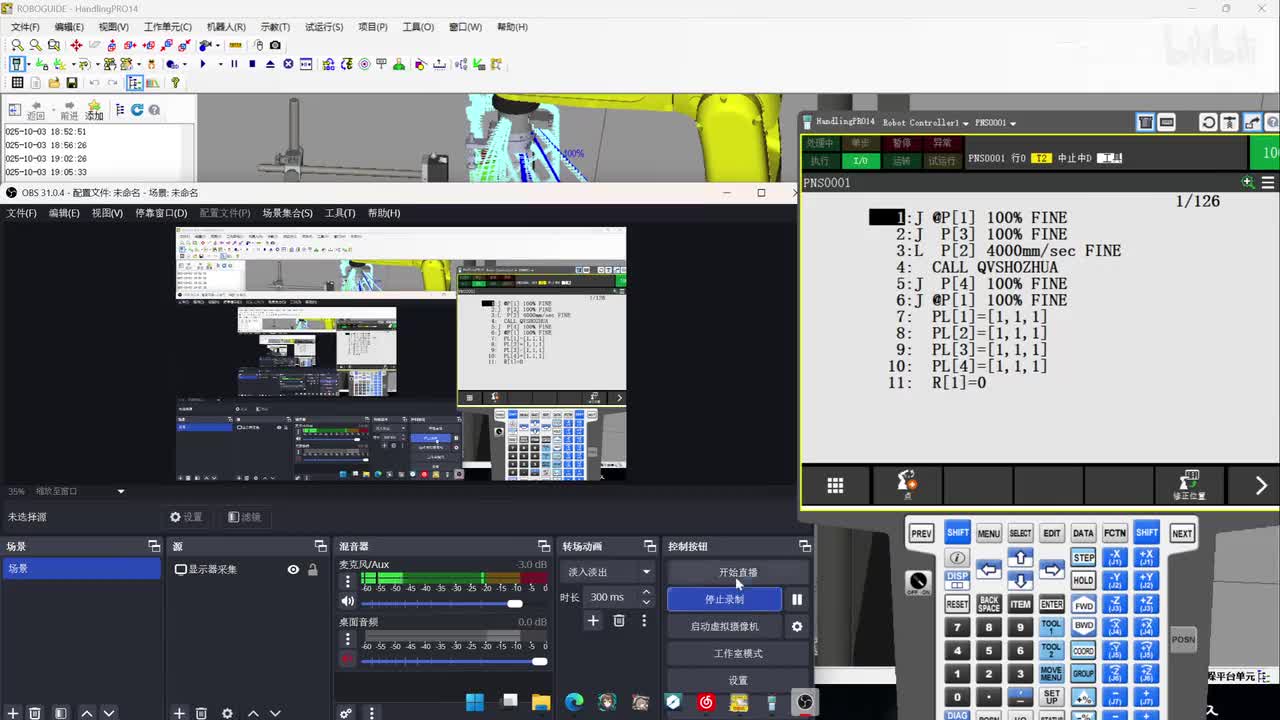This screenshot has width=1280, height=720.
Task: Open the Robot Controller1 dropdown on teach pendant
Action: click(925, 123)
